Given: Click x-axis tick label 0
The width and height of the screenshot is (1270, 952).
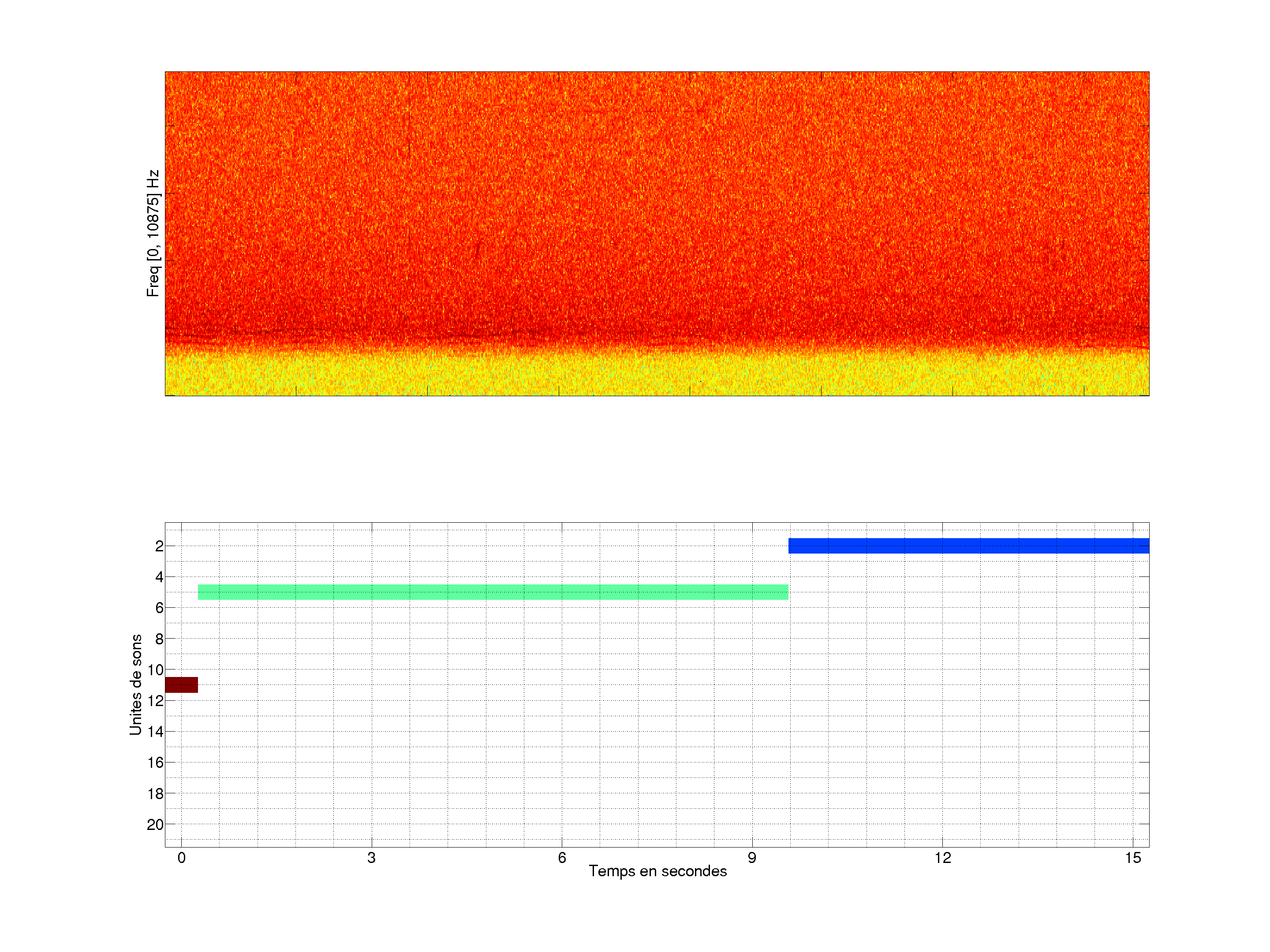Looking at the screenshot, I should [181, 858].
